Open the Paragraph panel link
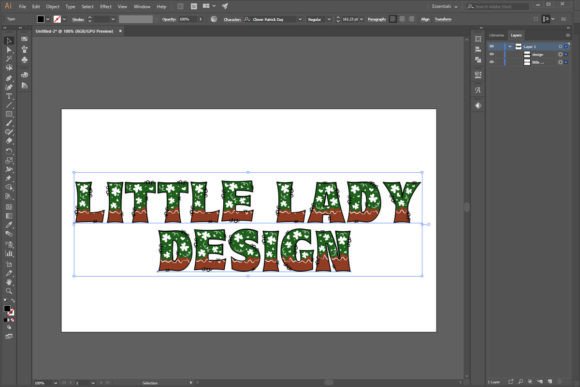Screen dimensions: 580x387 (377, 19)
